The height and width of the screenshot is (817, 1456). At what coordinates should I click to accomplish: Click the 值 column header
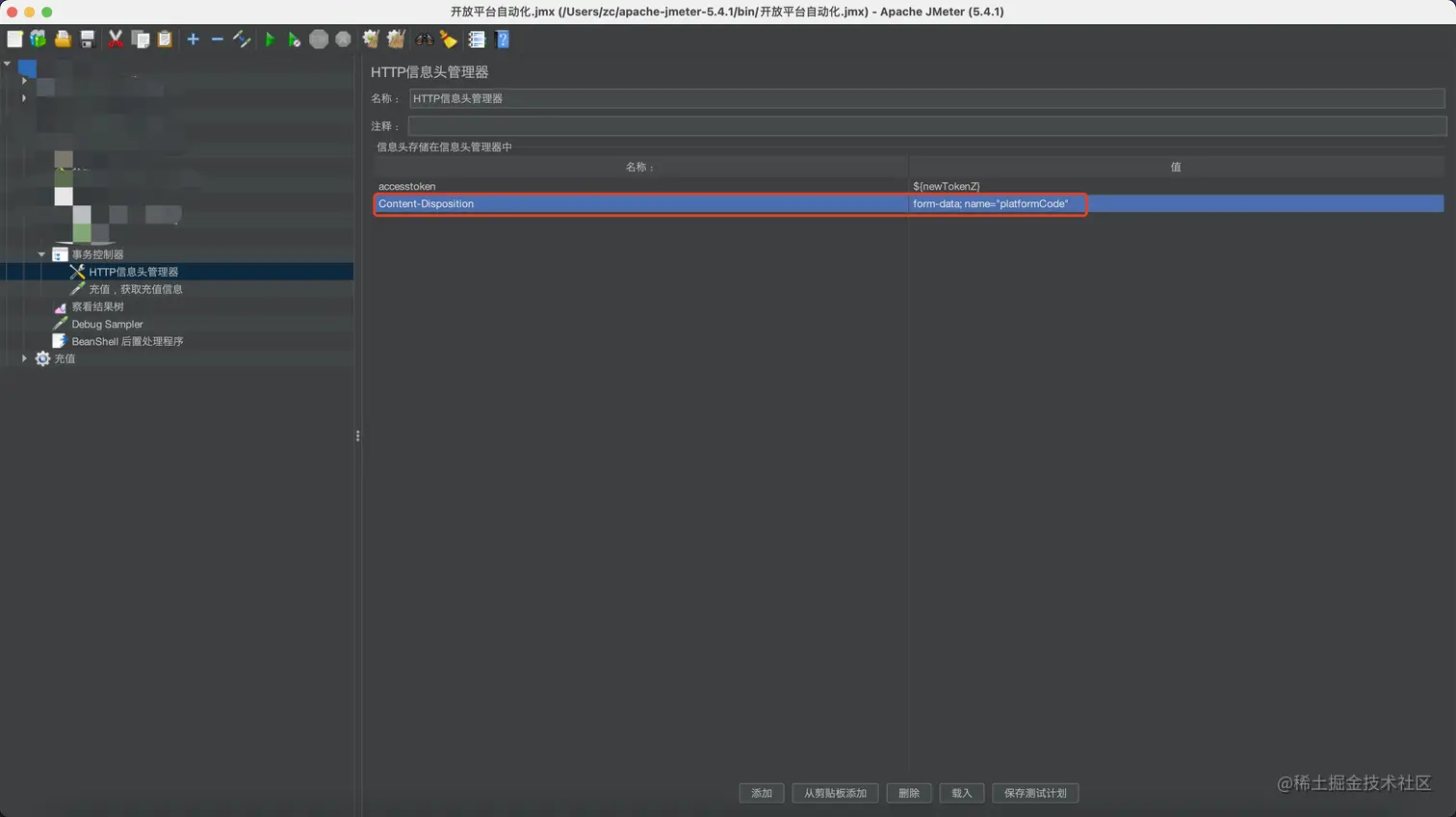1176,167
